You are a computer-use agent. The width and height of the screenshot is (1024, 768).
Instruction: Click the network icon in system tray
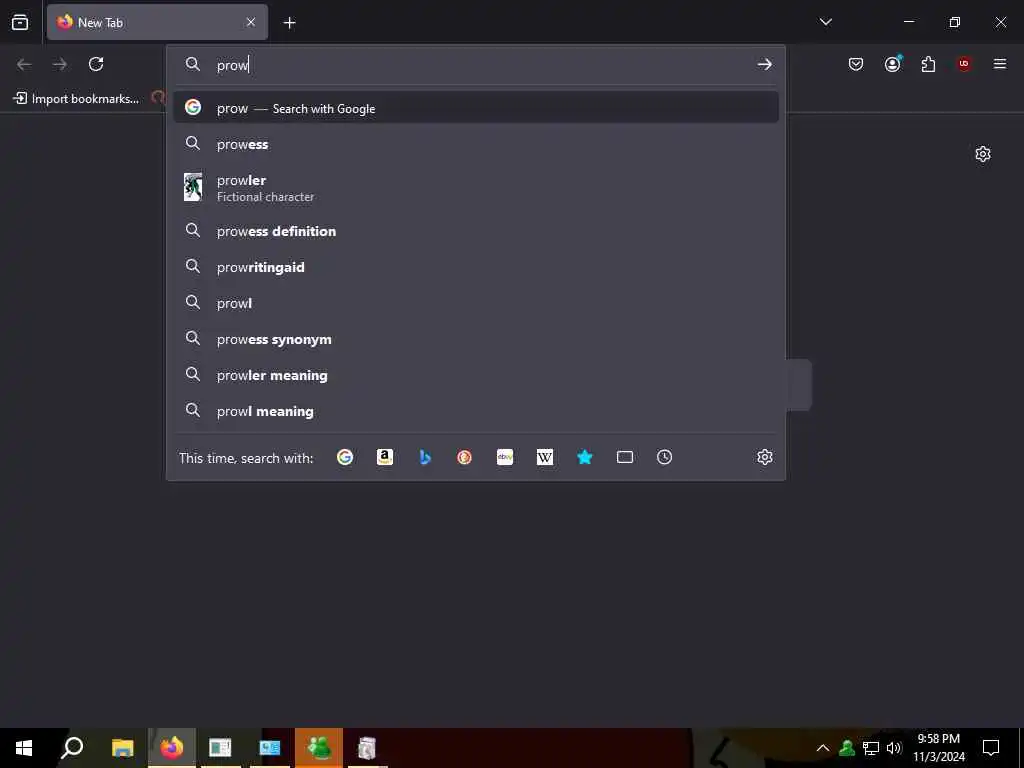coord(871,748)
